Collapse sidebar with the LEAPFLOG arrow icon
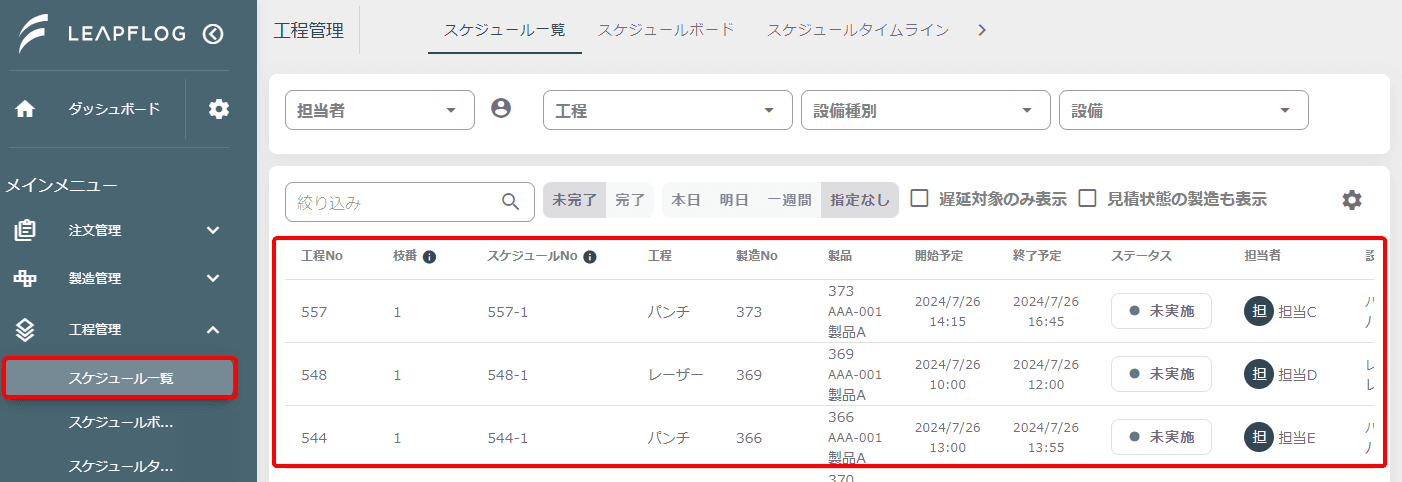Image resolution: width=1402 pixels, height=482 pixels. (x=213, y=34)
